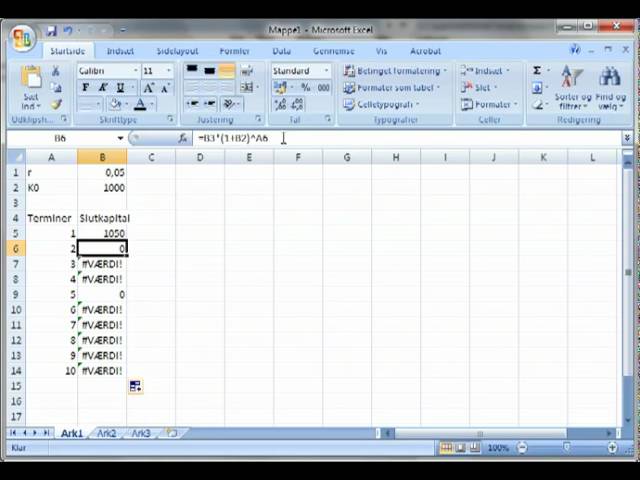The image size is (640, 480).
Task: Open the Betinget formatering menu
Action: click(x=395, y=71)
